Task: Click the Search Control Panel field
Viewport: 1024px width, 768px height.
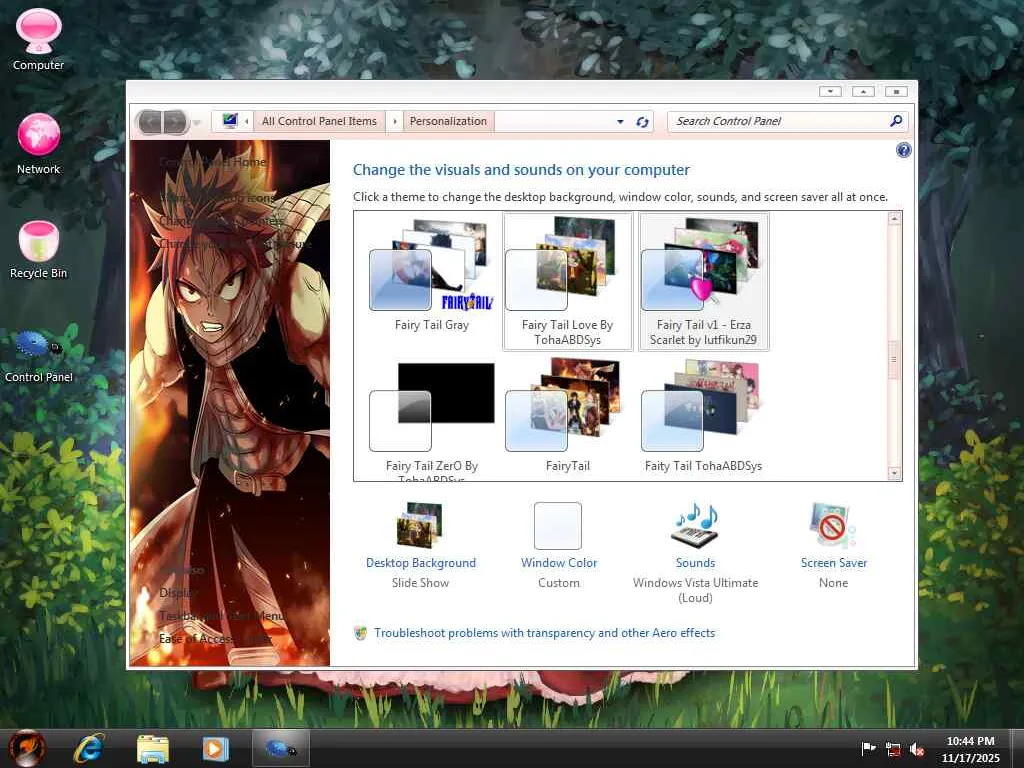Action: point(777,121)
